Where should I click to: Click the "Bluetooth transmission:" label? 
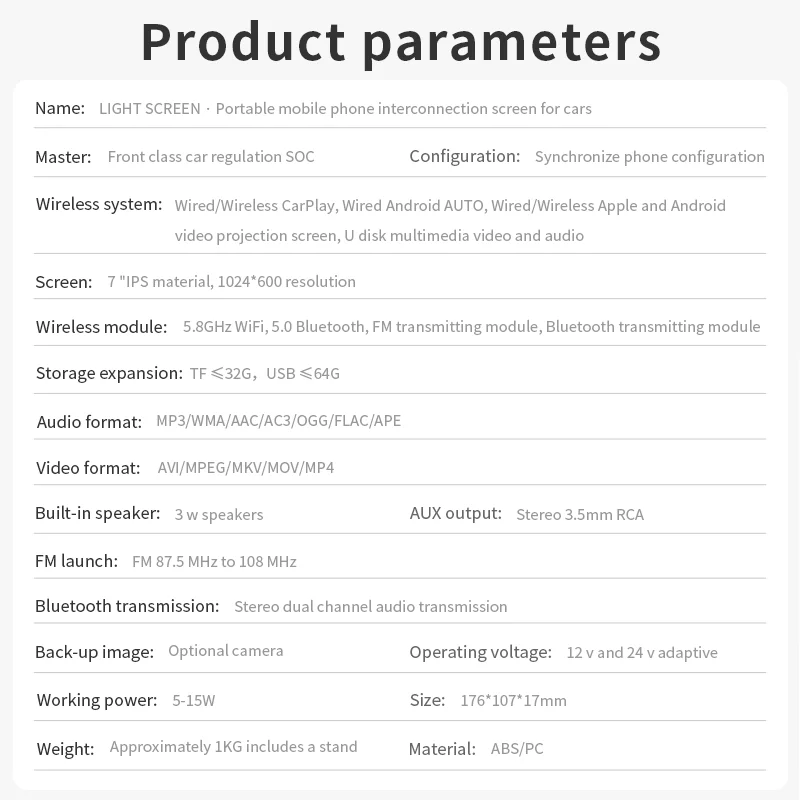click(x=127, y=606)
